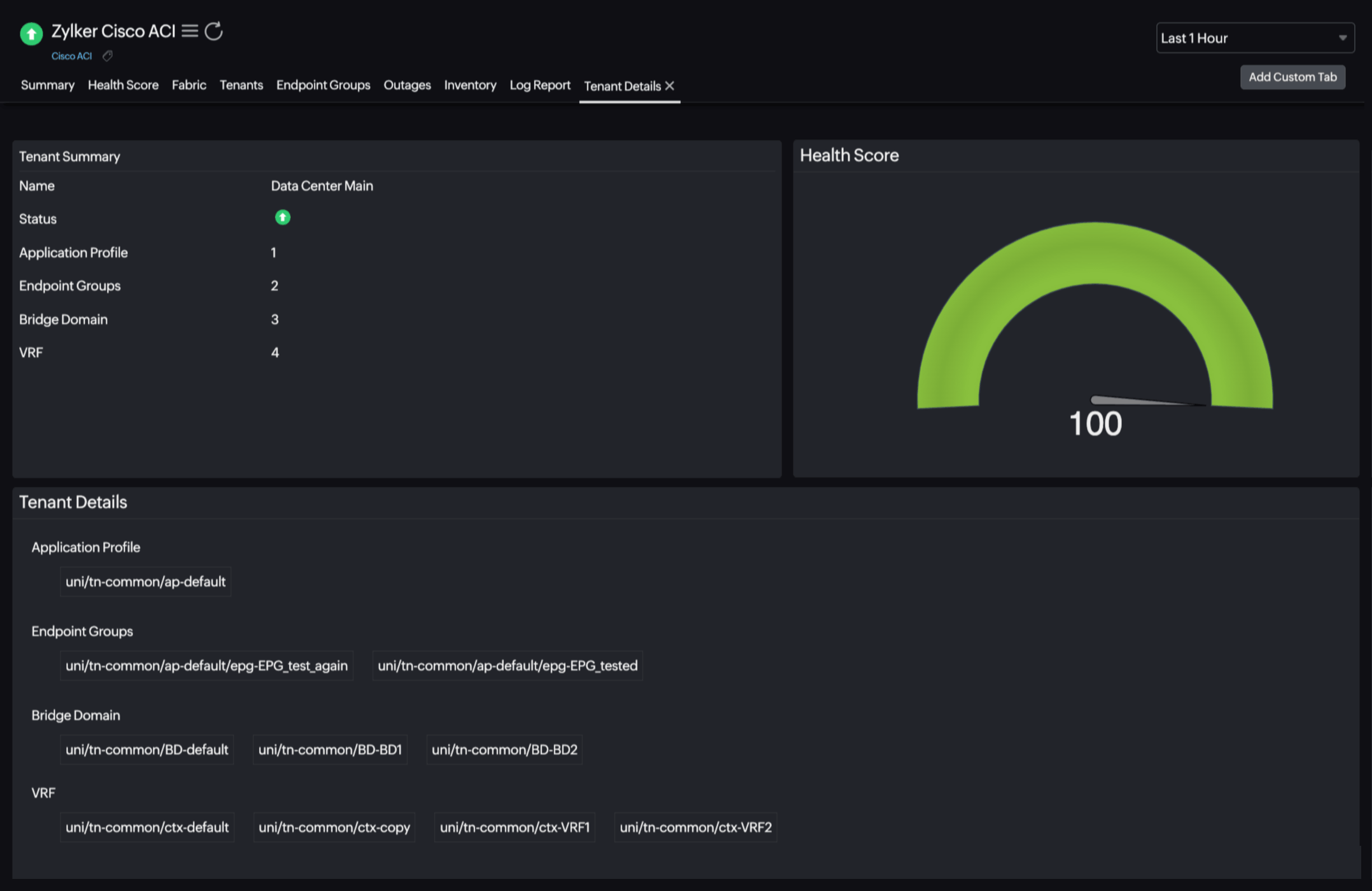1372x891 pixels.
Task: Go to the Endpoint Groups tab
Action: pos(323,85)
